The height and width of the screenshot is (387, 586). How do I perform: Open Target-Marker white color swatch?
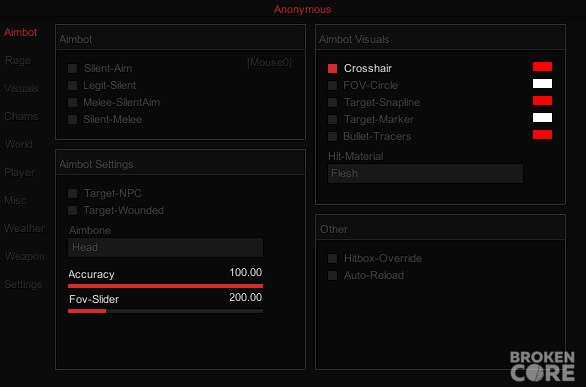[542, 118]
